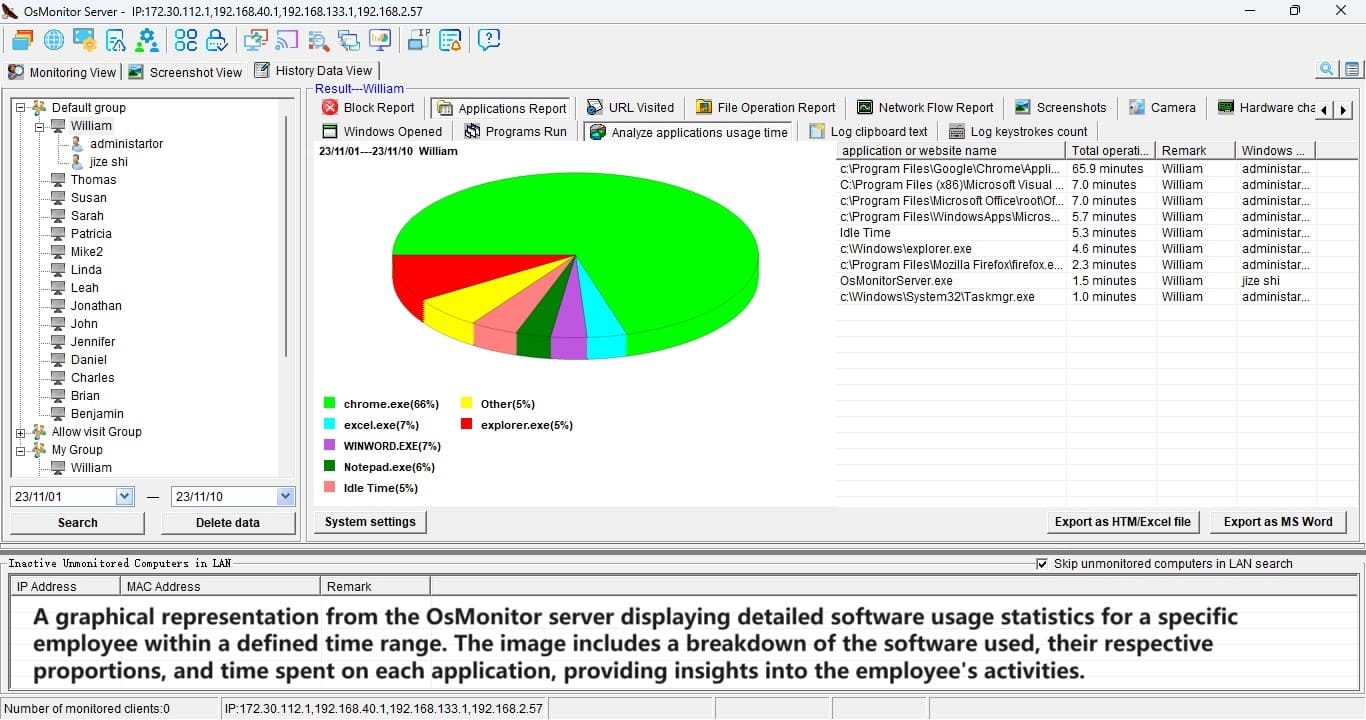Show the Log keystrokes count sub-tab
The height and width of the screenshot is (720, 1366).
tap(1018, 131)
